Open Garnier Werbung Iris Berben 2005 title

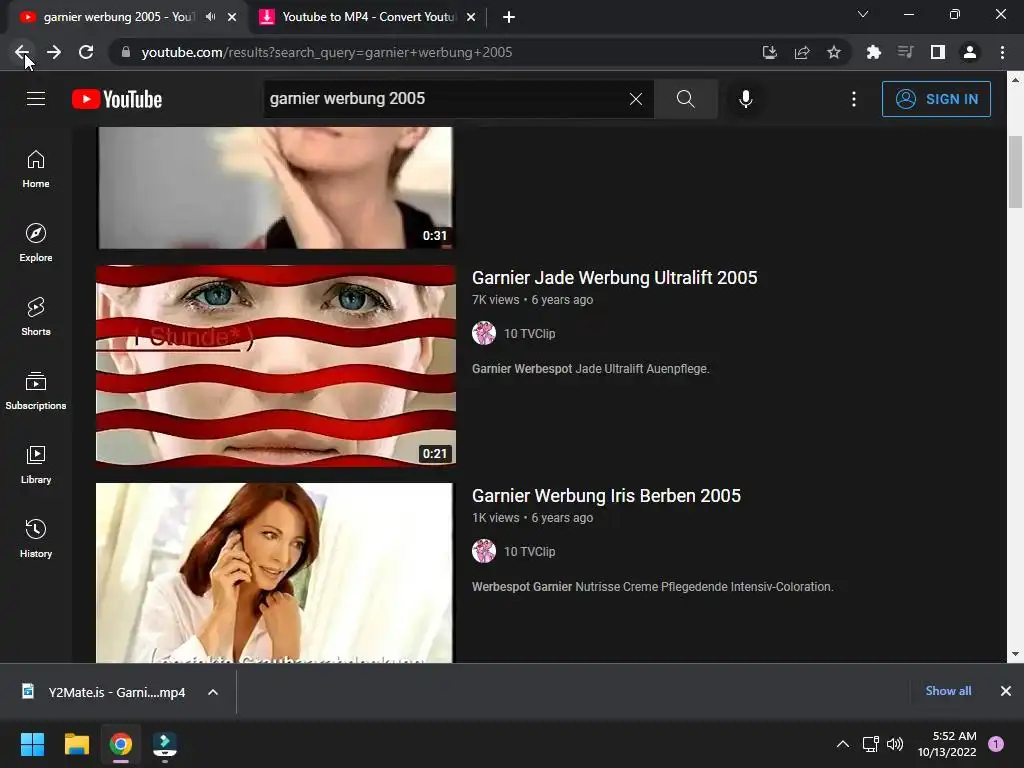pyautogui.click(x=606, y=496)
